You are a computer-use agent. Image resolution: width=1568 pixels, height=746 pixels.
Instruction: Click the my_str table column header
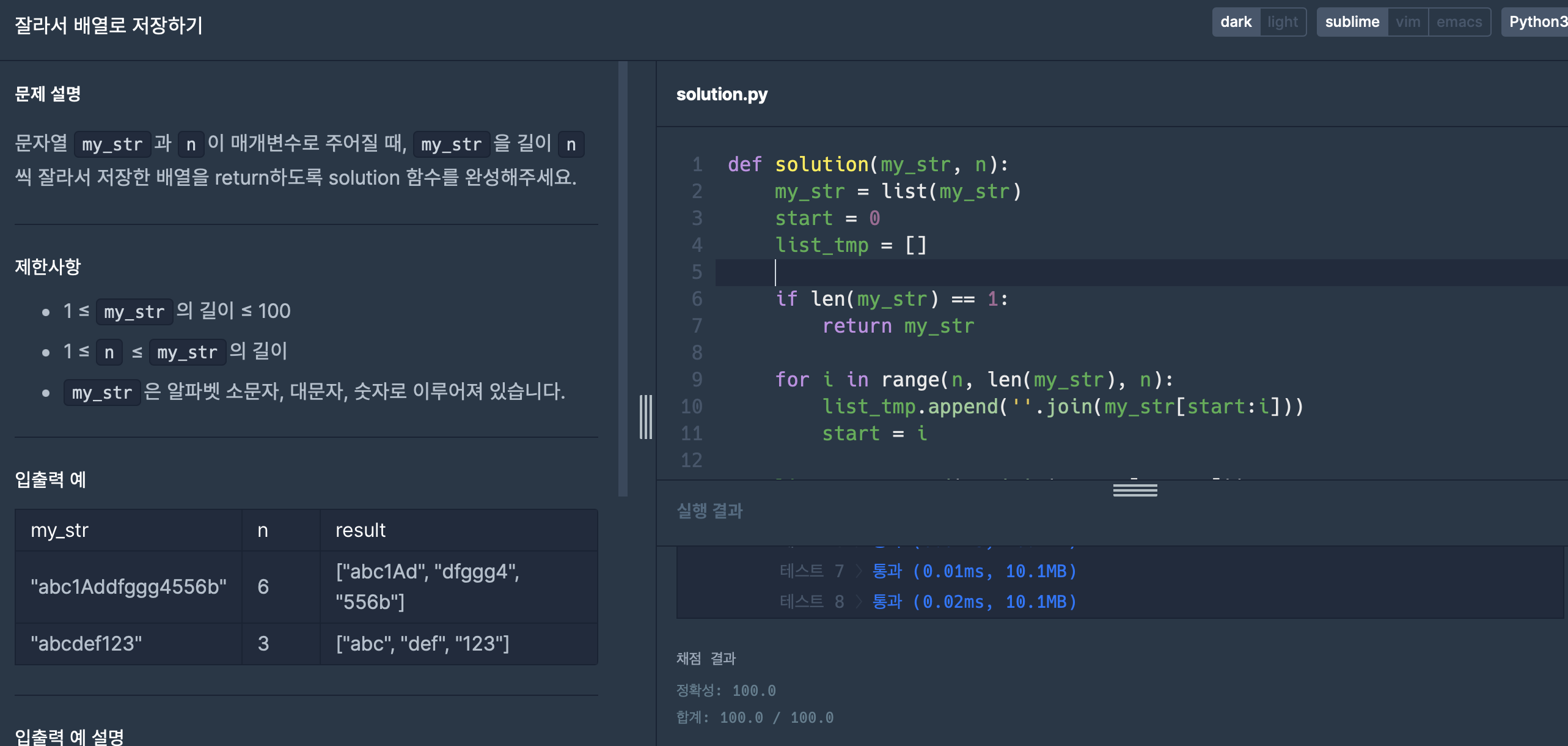tap(128, 530)
